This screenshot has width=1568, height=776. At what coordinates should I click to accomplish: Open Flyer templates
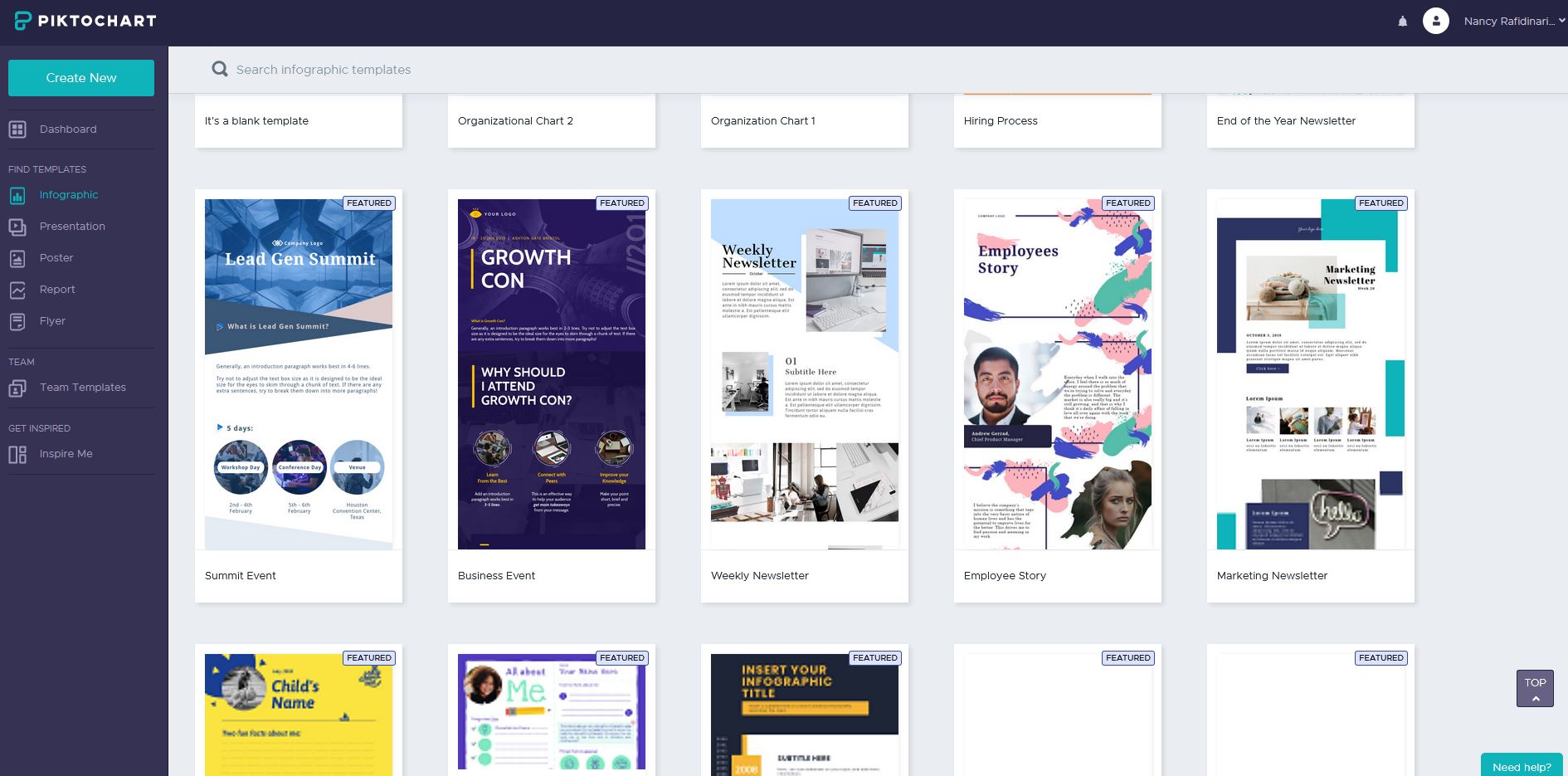coord(52,321)
